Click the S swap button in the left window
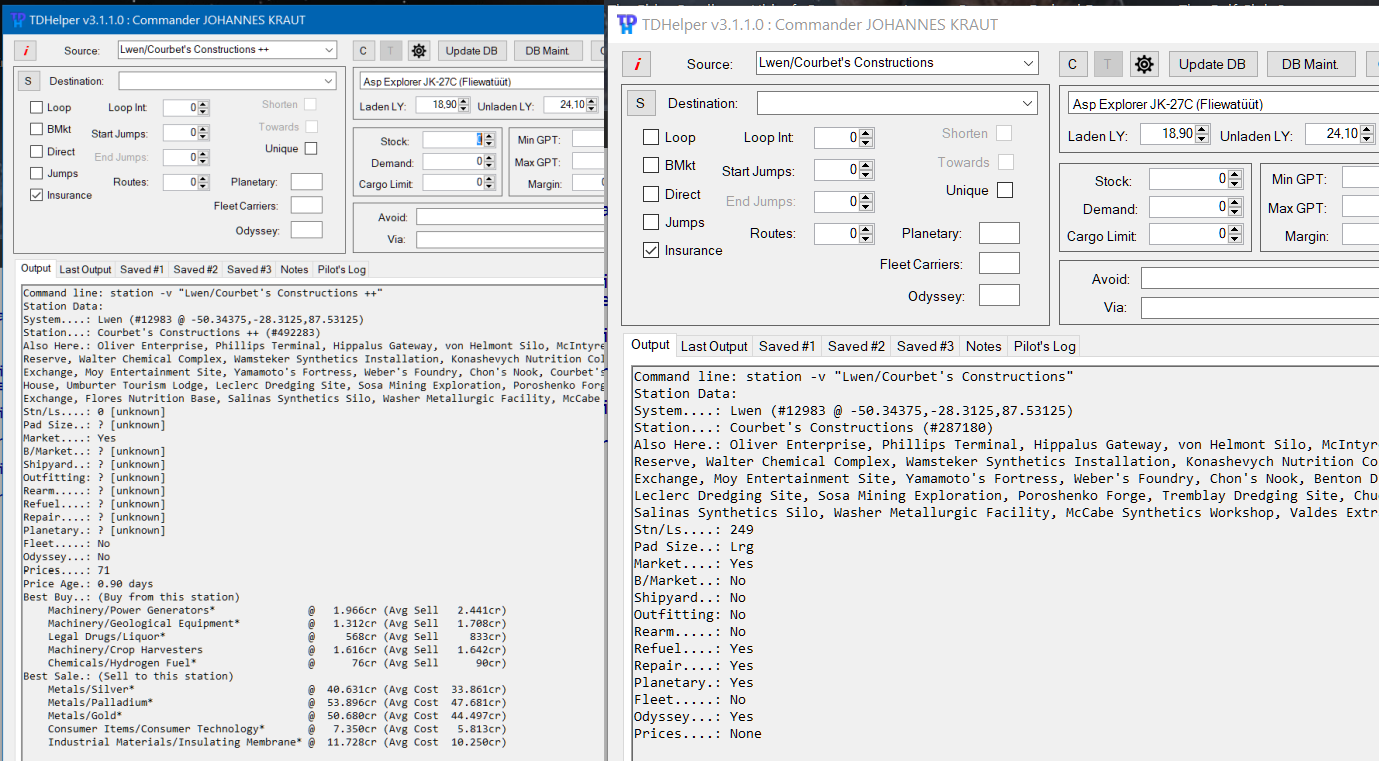 pyautogui.click(x=28, y=81)
